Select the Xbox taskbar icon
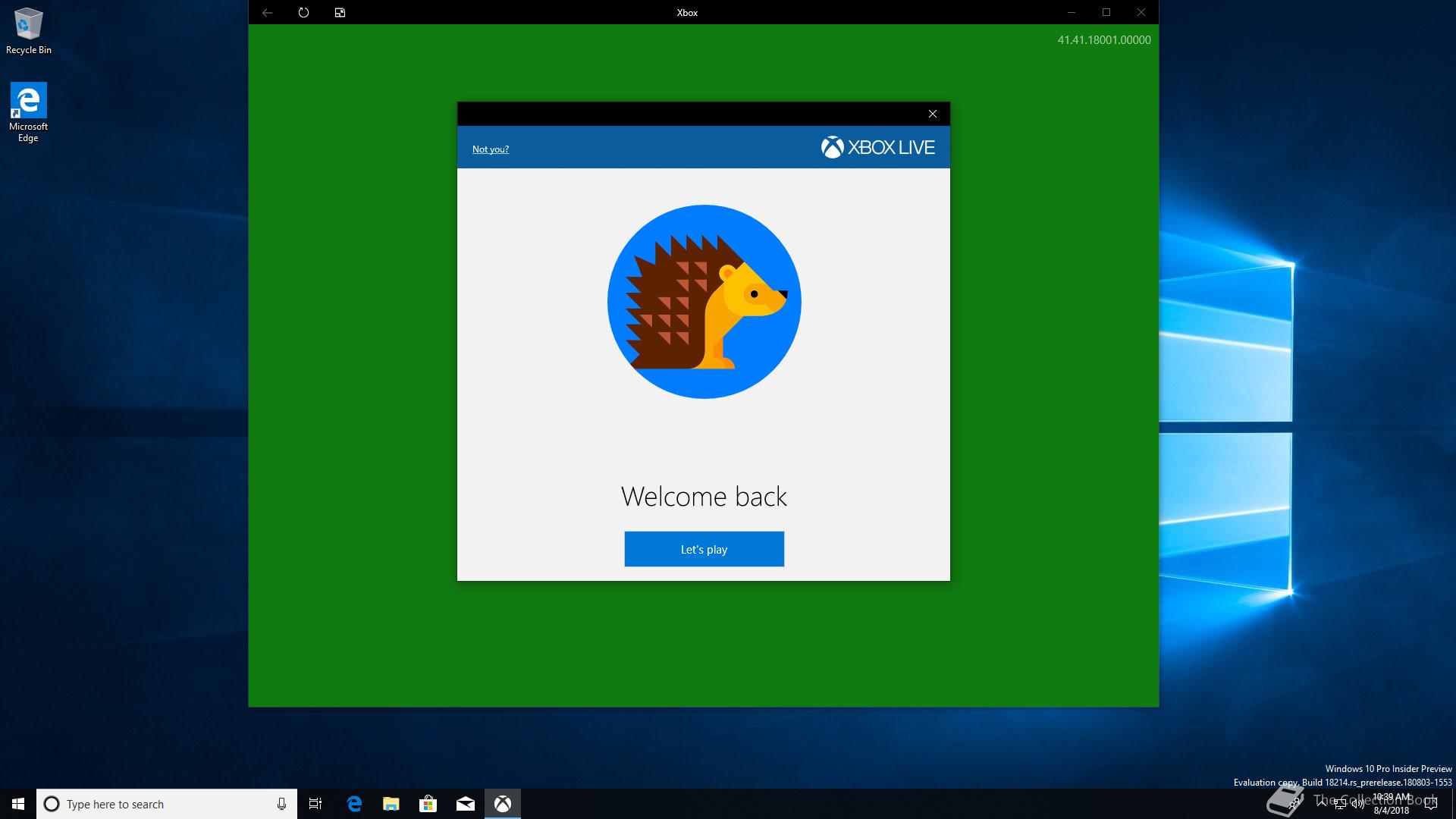 coord(503,804)
